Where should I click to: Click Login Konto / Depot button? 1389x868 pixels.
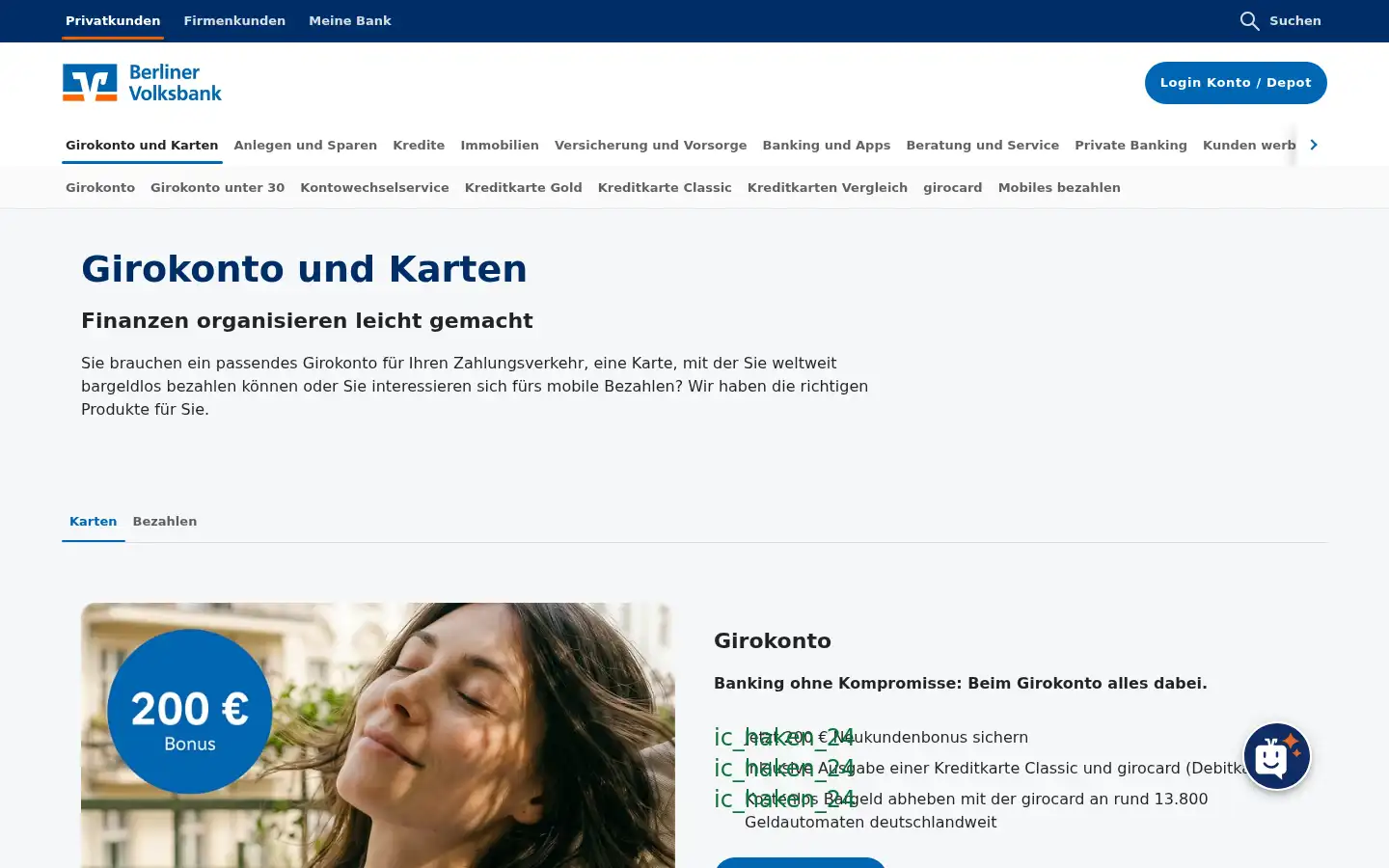(1236, 83)
